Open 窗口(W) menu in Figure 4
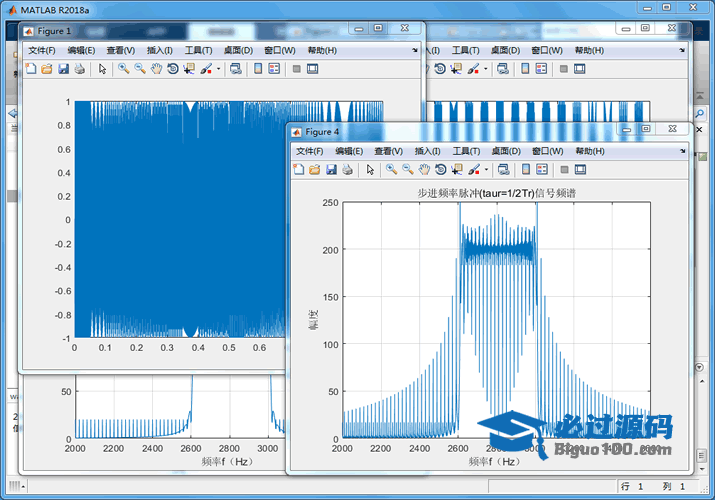This screenshot has width=715, height=500. (547, 151)
